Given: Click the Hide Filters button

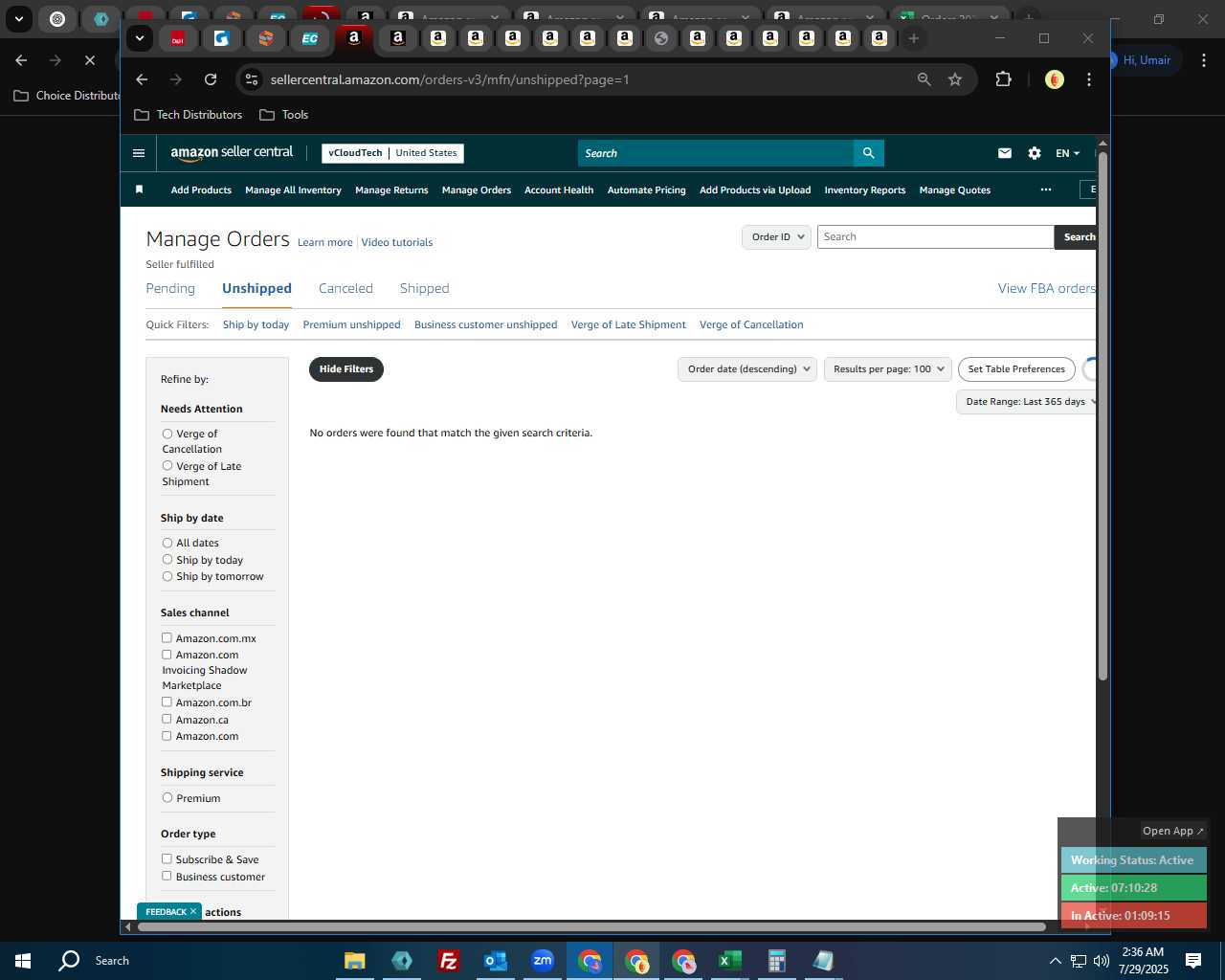Looking at the screenshot, I should (x=346, y=369).
